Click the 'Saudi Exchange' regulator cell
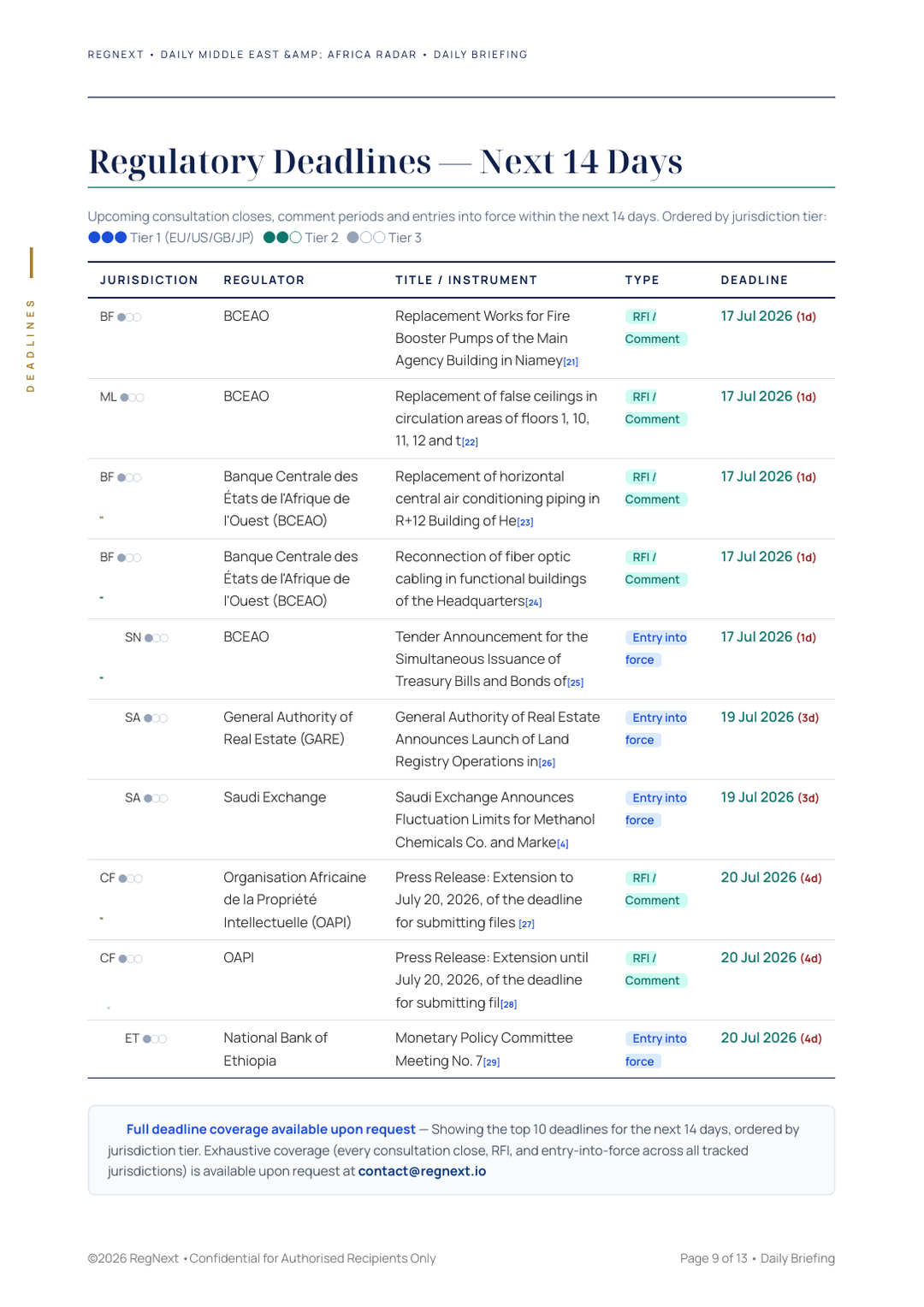The image size is (924, 1307). [275, 797]
